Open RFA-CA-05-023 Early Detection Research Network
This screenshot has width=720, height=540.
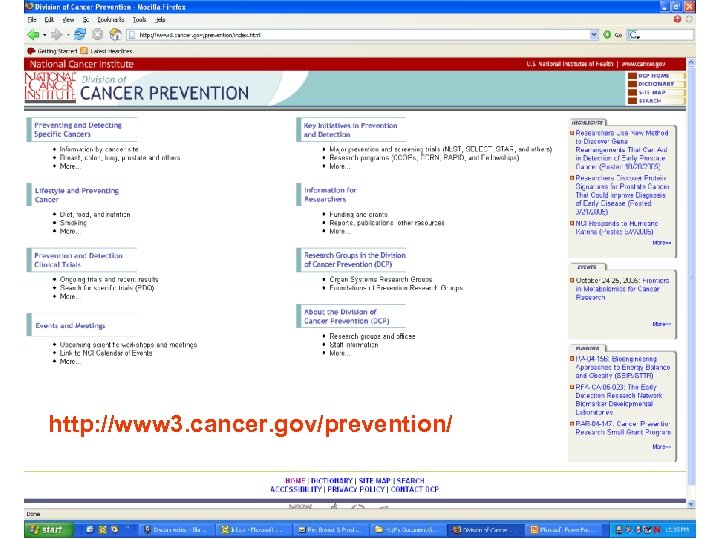pyautogui.click(x=619, y=399)
